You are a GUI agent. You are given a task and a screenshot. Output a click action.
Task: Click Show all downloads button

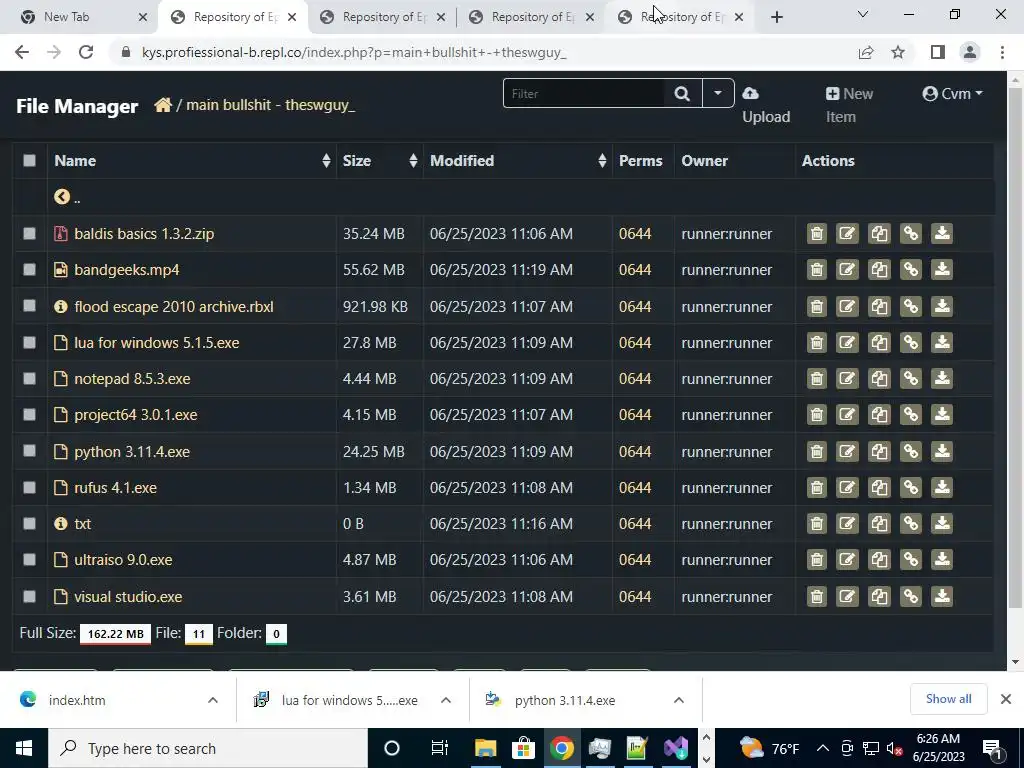948,699
